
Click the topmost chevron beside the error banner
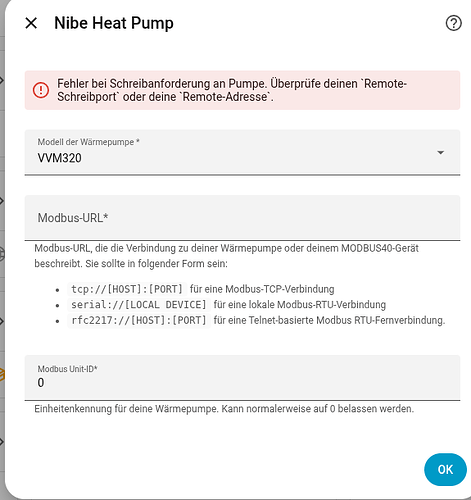coord(2,80)
